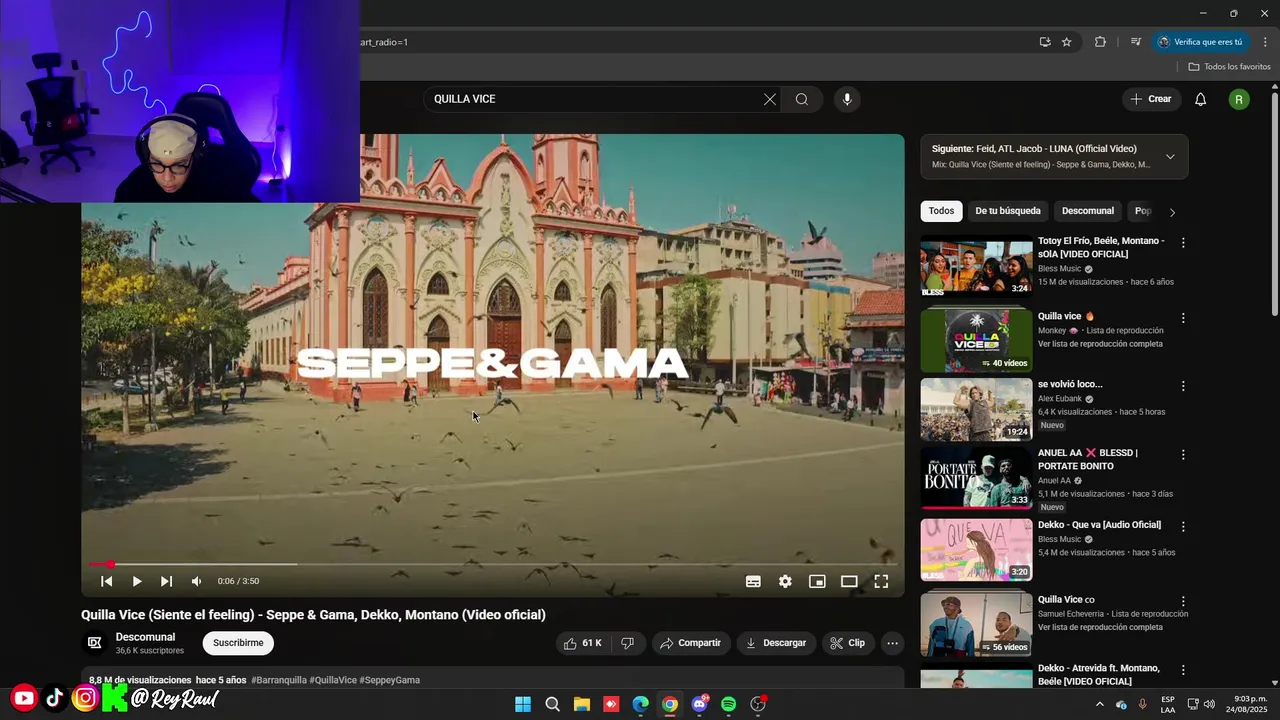The image size is (1280, 720).
Task: Select the Descomunal filter chip
Action: pos(1087,211)
